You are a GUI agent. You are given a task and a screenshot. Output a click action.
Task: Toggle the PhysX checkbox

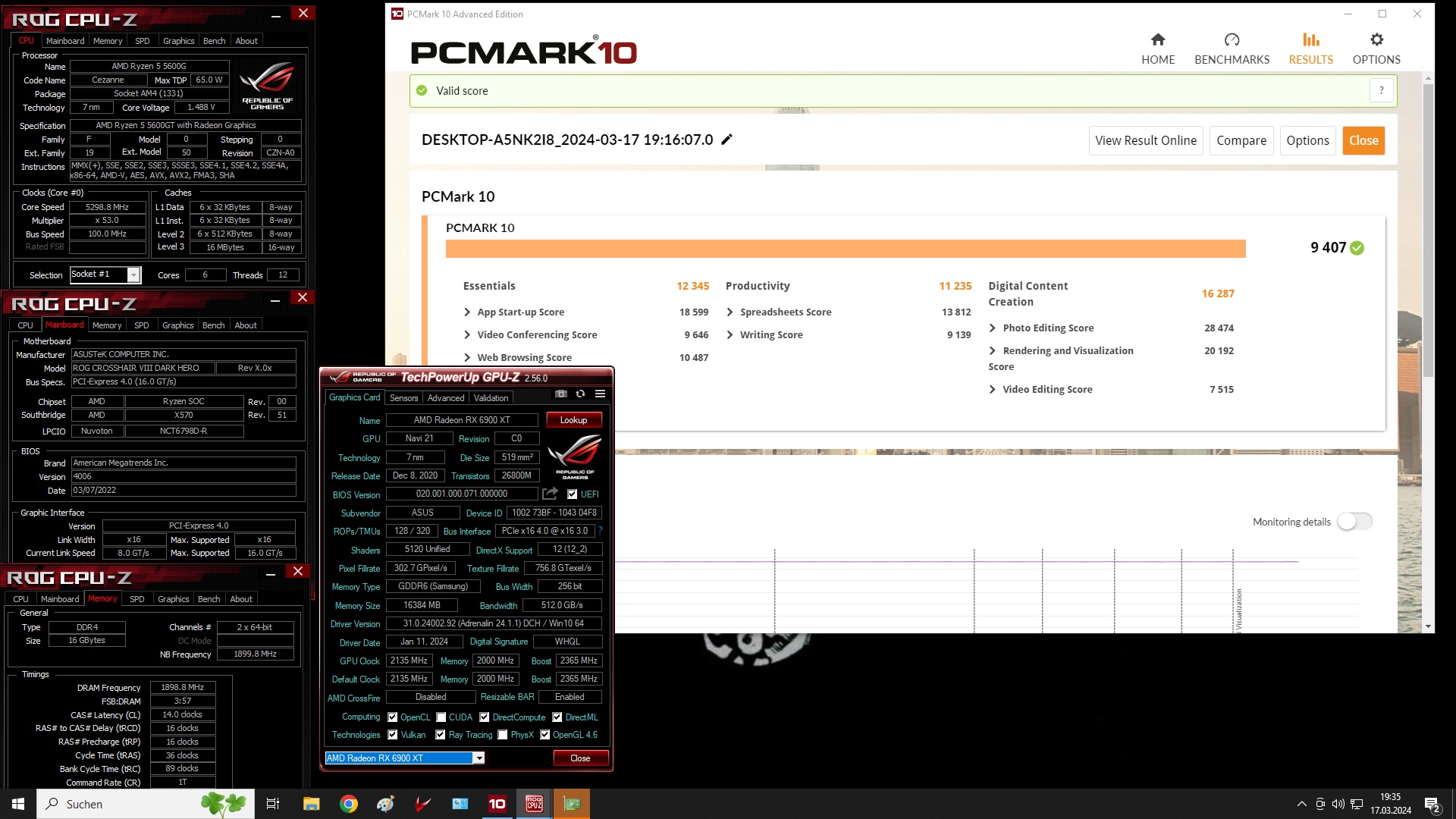tap(502, 735)
